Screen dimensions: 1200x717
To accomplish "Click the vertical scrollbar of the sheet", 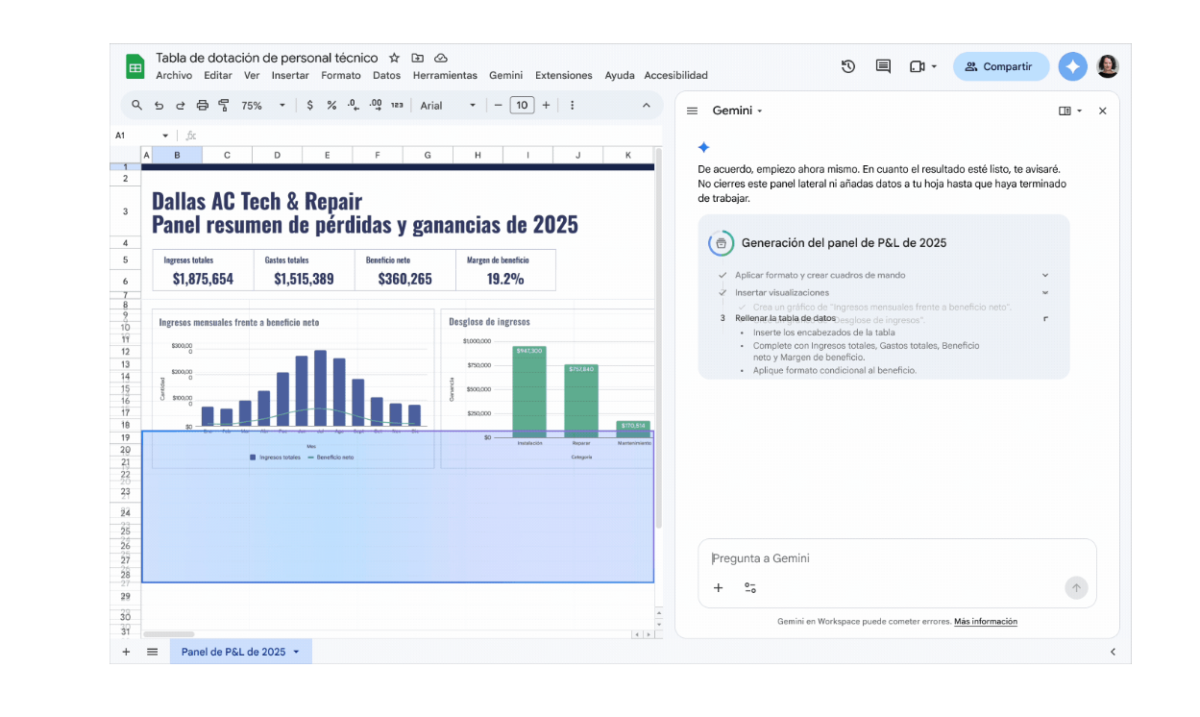I will pyautogui.click(x=658, y=340).
